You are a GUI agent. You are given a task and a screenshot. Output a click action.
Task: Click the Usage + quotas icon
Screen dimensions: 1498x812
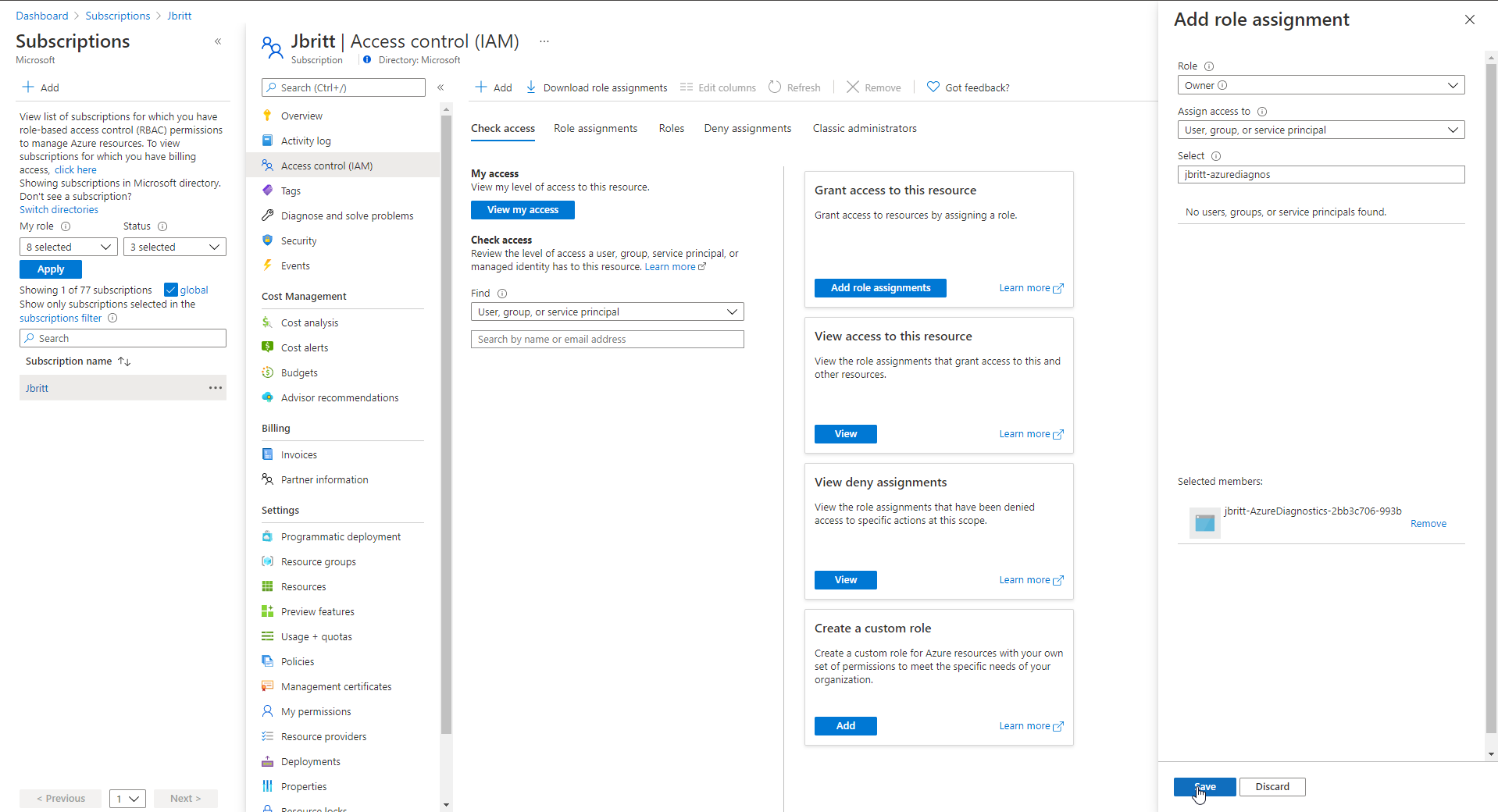click(x=267, y=636)
